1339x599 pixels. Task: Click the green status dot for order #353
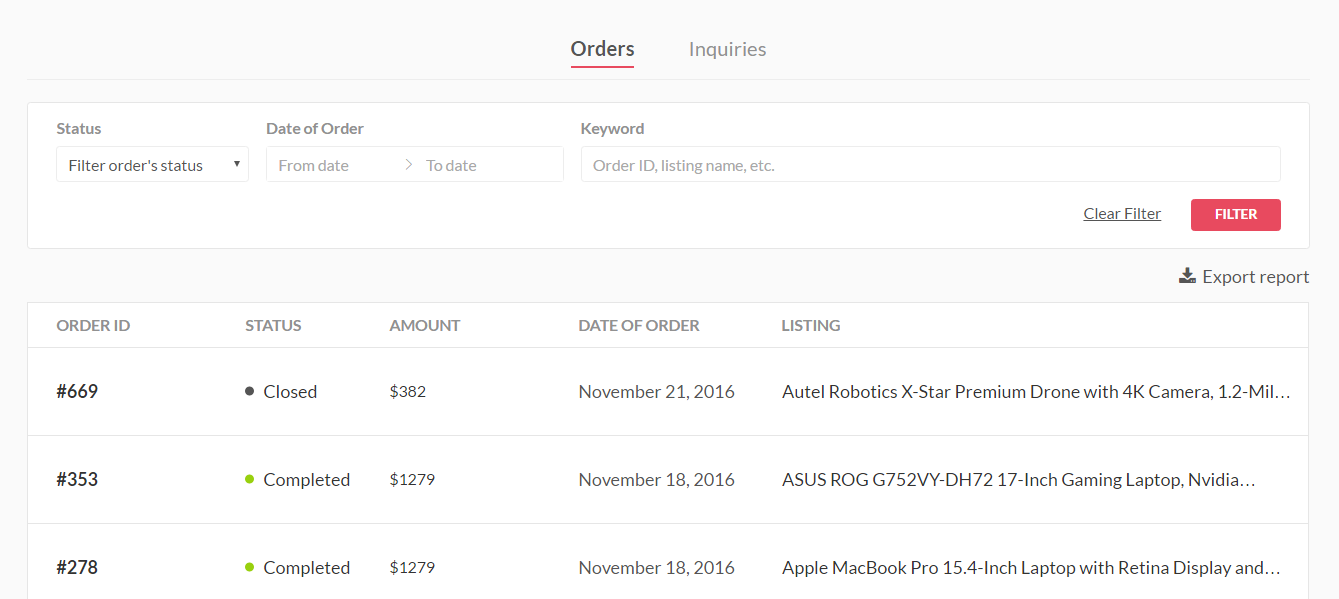click(x=249, y=479)
